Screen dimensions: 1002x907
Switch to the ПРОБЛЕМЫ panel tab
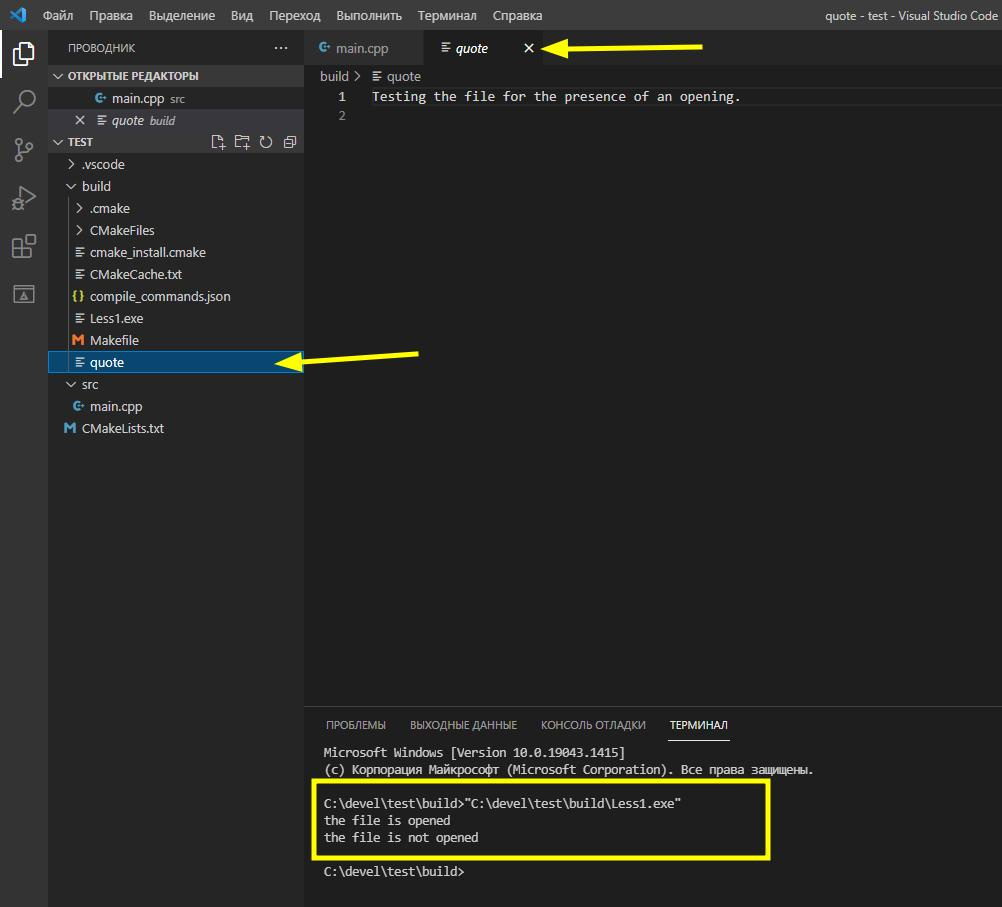tap(355, 725)
